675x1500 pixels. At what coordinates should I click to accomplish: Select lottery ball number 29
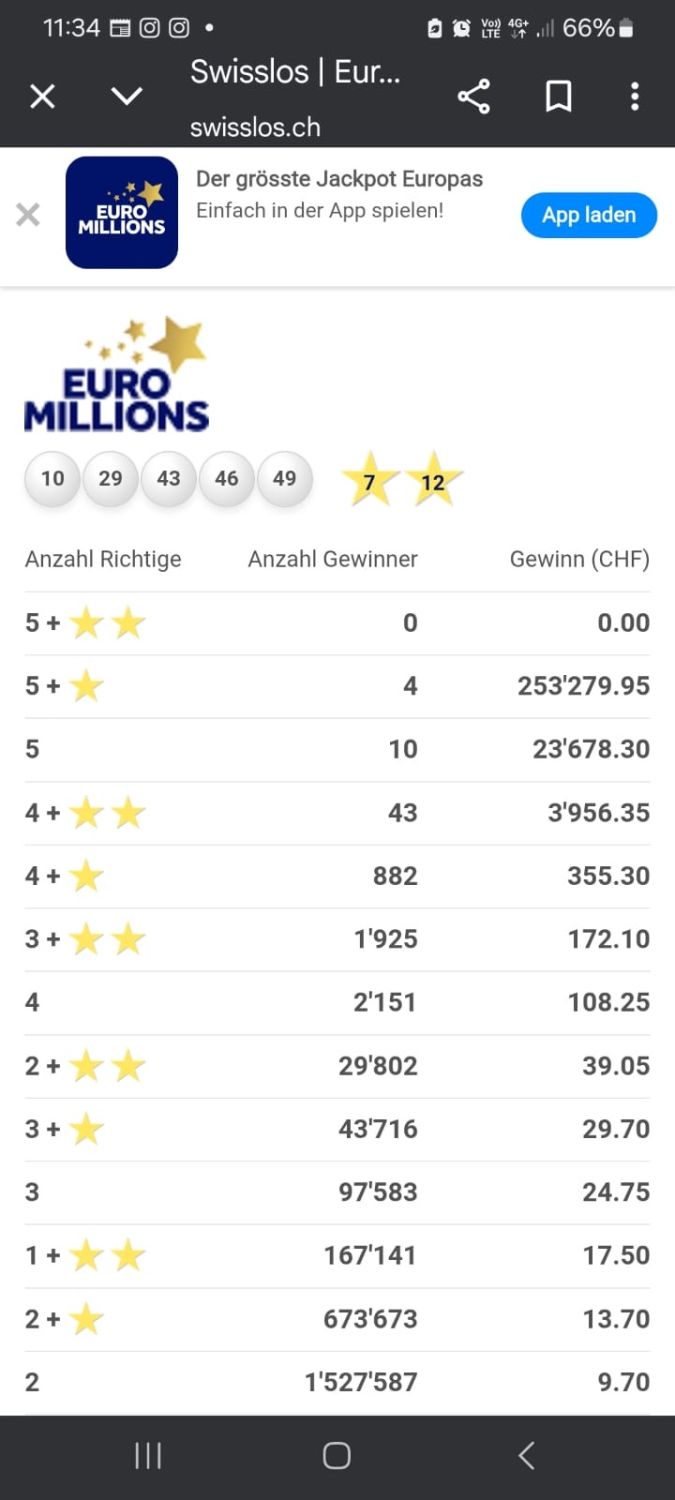[x=110, y=479]
